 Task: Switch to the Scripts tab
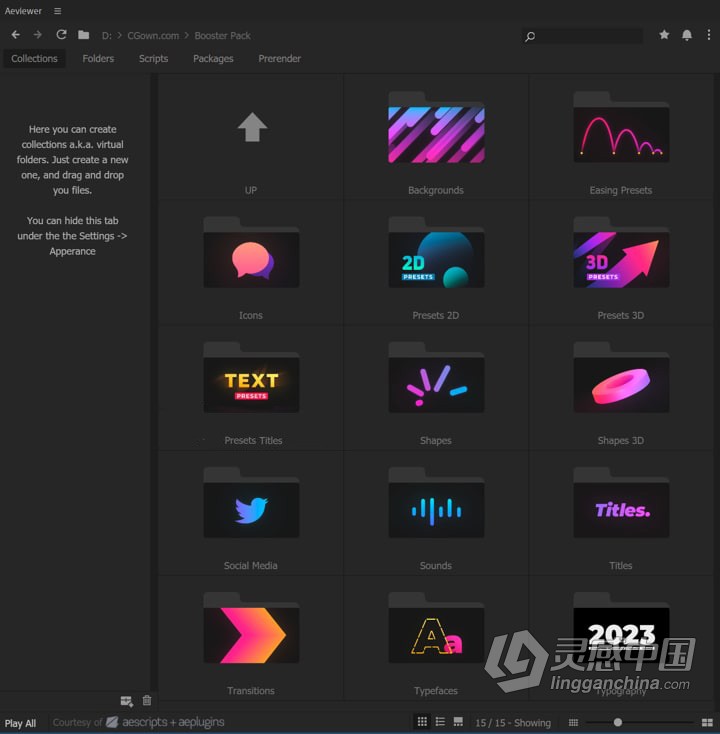point(154,59)
